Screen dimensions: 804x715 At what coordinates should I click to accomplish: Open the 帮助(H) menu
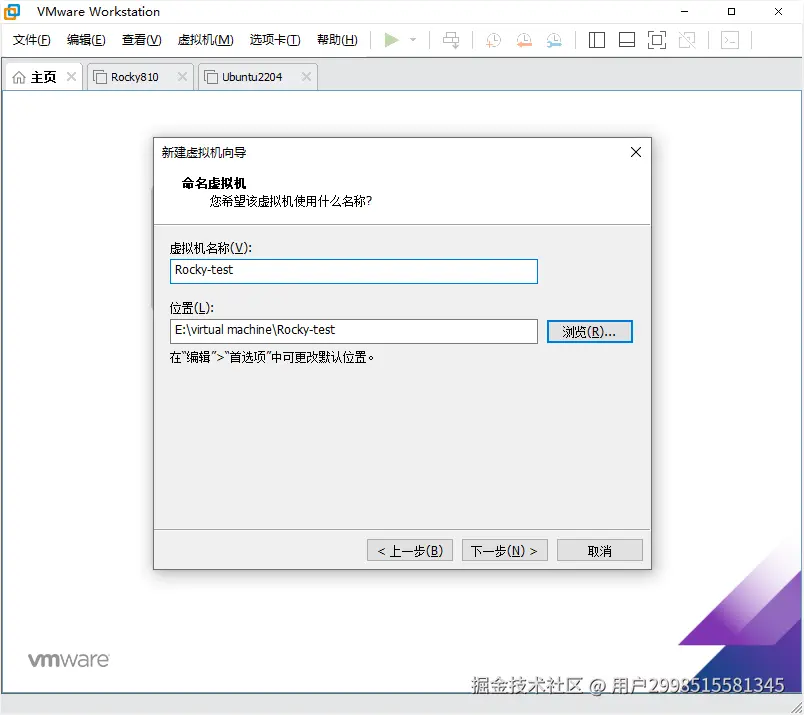(337, 39)
